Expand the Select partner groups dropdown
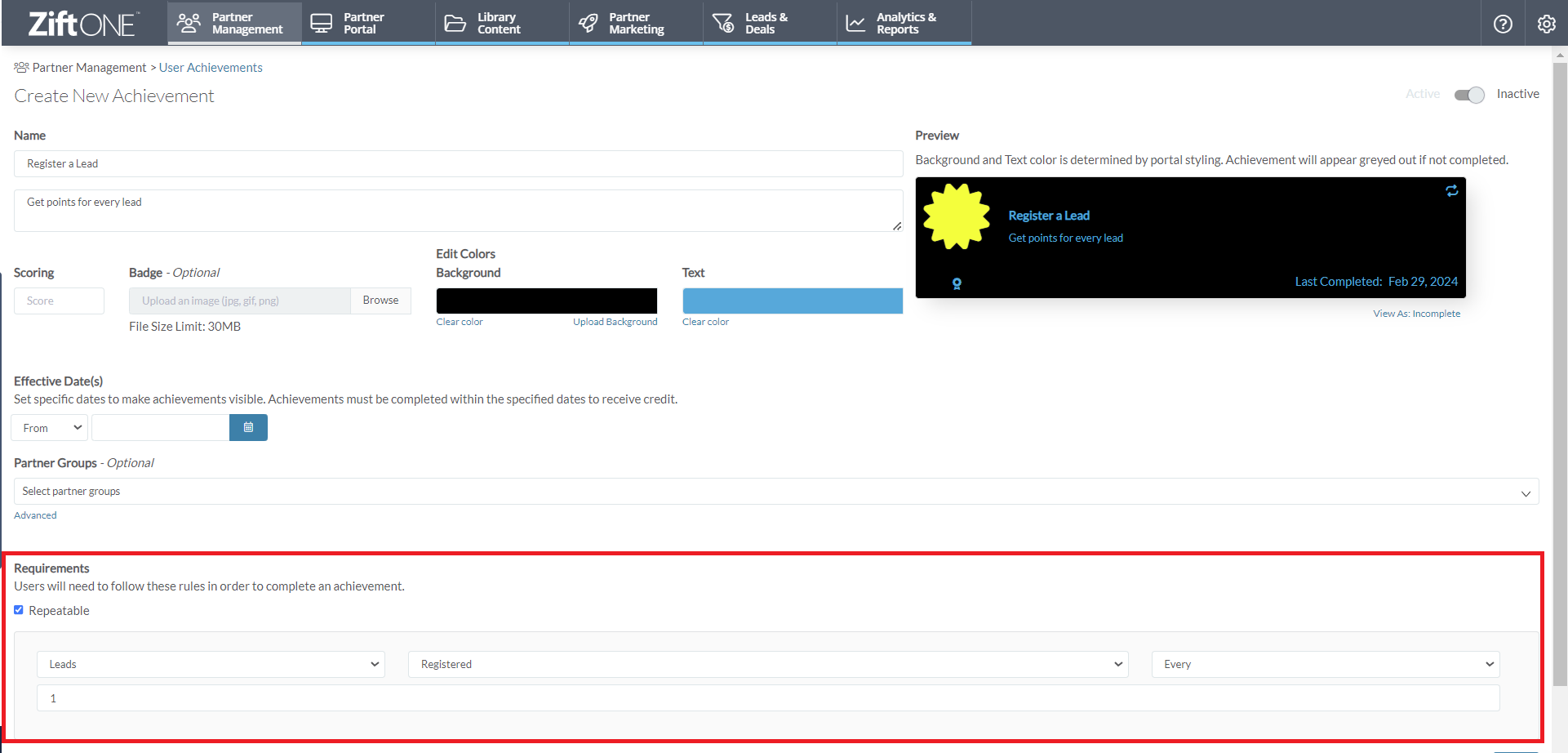The image size is (1568, 753). coord(776,492)
